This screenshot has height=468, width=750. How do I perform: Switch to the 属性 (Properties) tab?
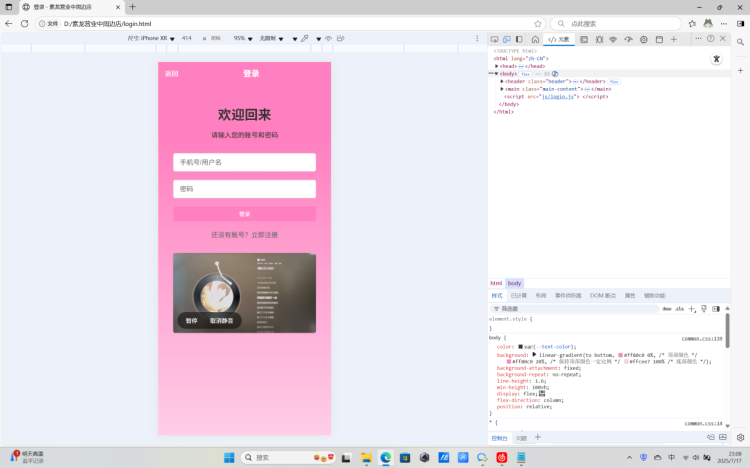630,296
